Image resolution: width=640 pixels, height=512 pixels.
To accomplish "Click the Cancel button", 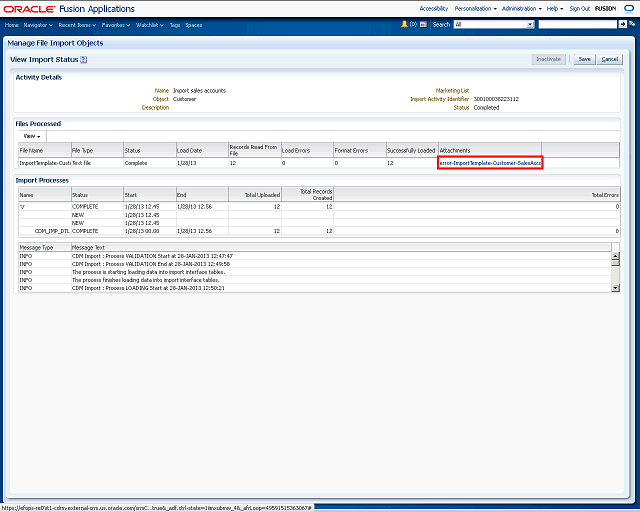I will [x=610, y=59].
